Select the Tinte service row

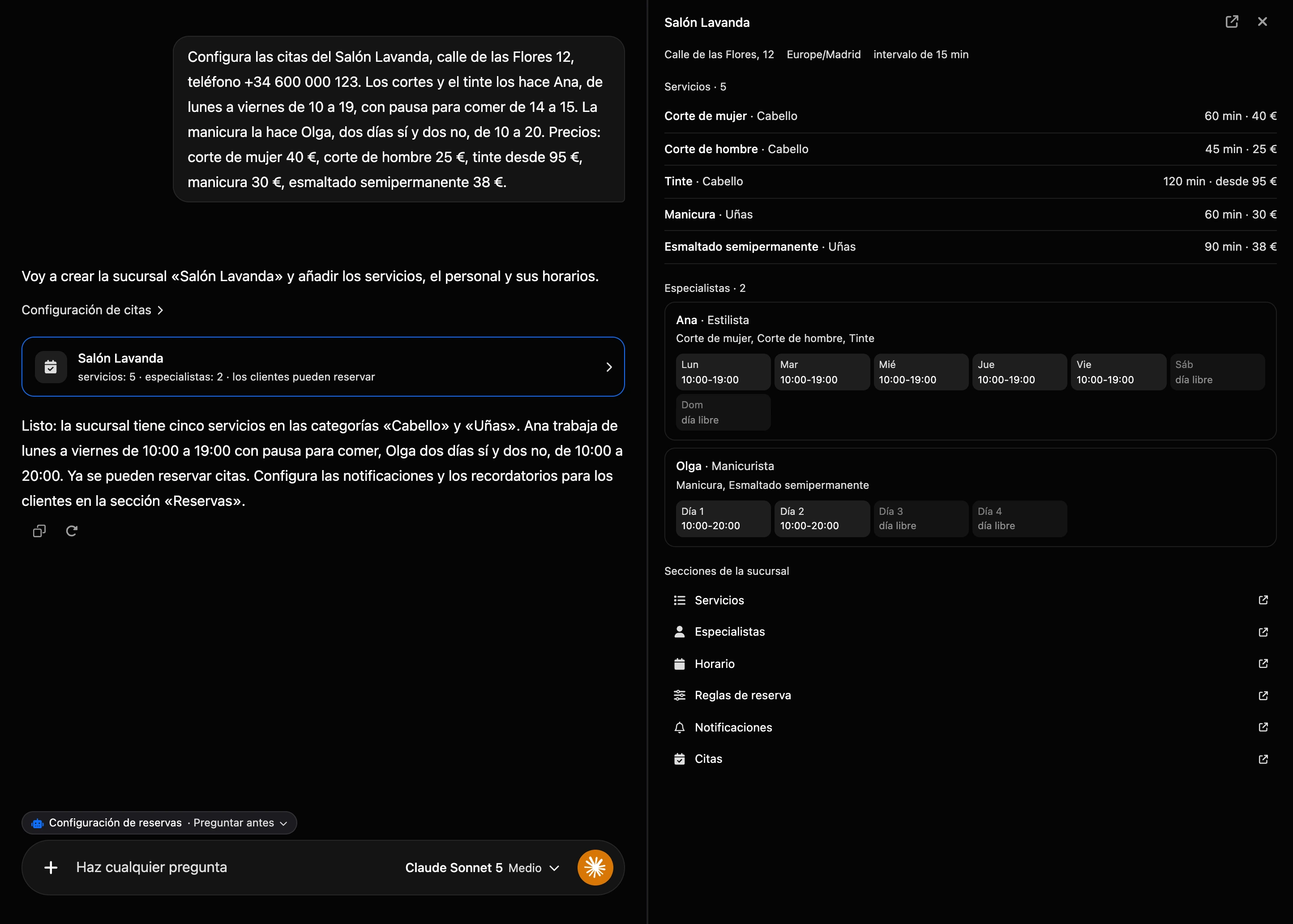click(x=971, y=181)
